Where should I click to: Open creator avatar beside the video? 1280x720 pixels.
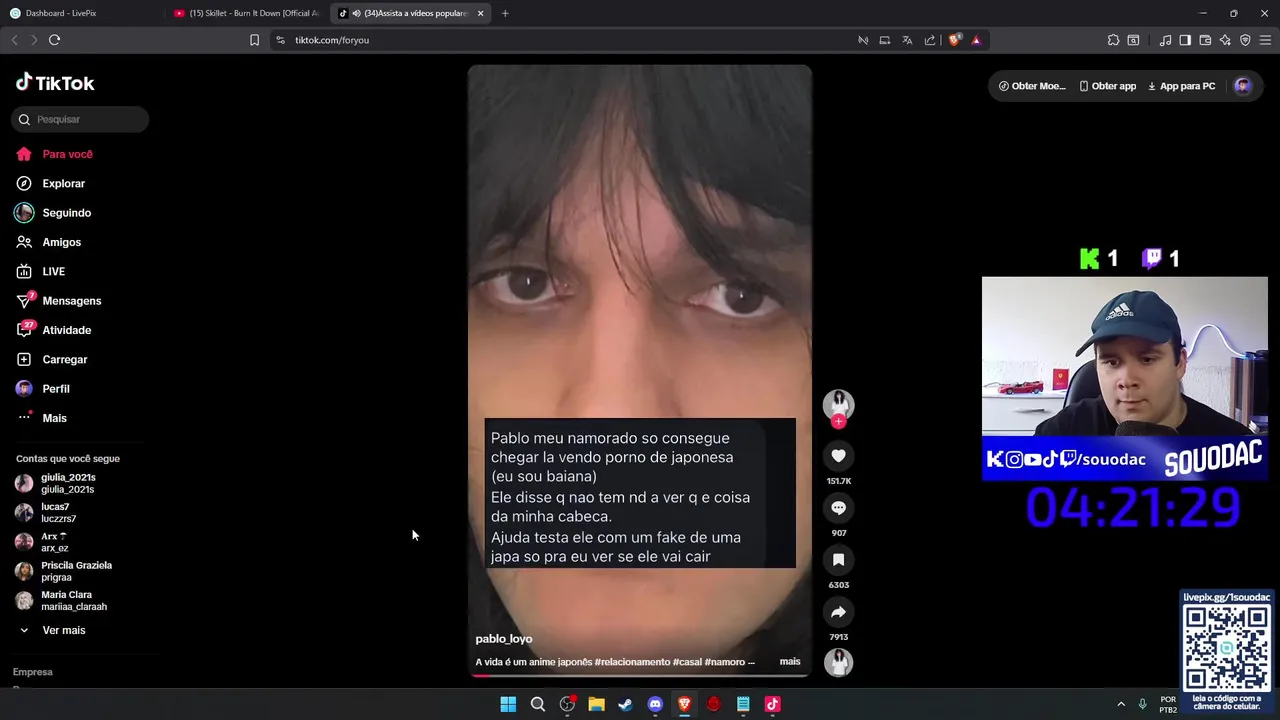838,404
